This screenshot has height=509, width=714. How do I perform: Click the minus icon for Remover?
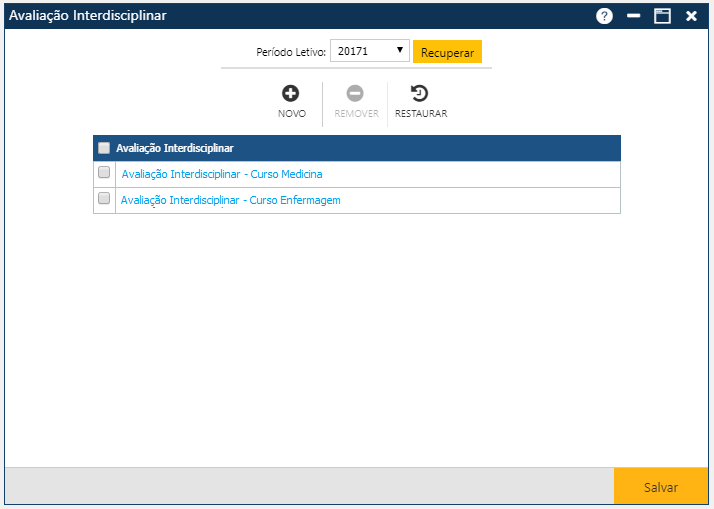tap(356, 94)
